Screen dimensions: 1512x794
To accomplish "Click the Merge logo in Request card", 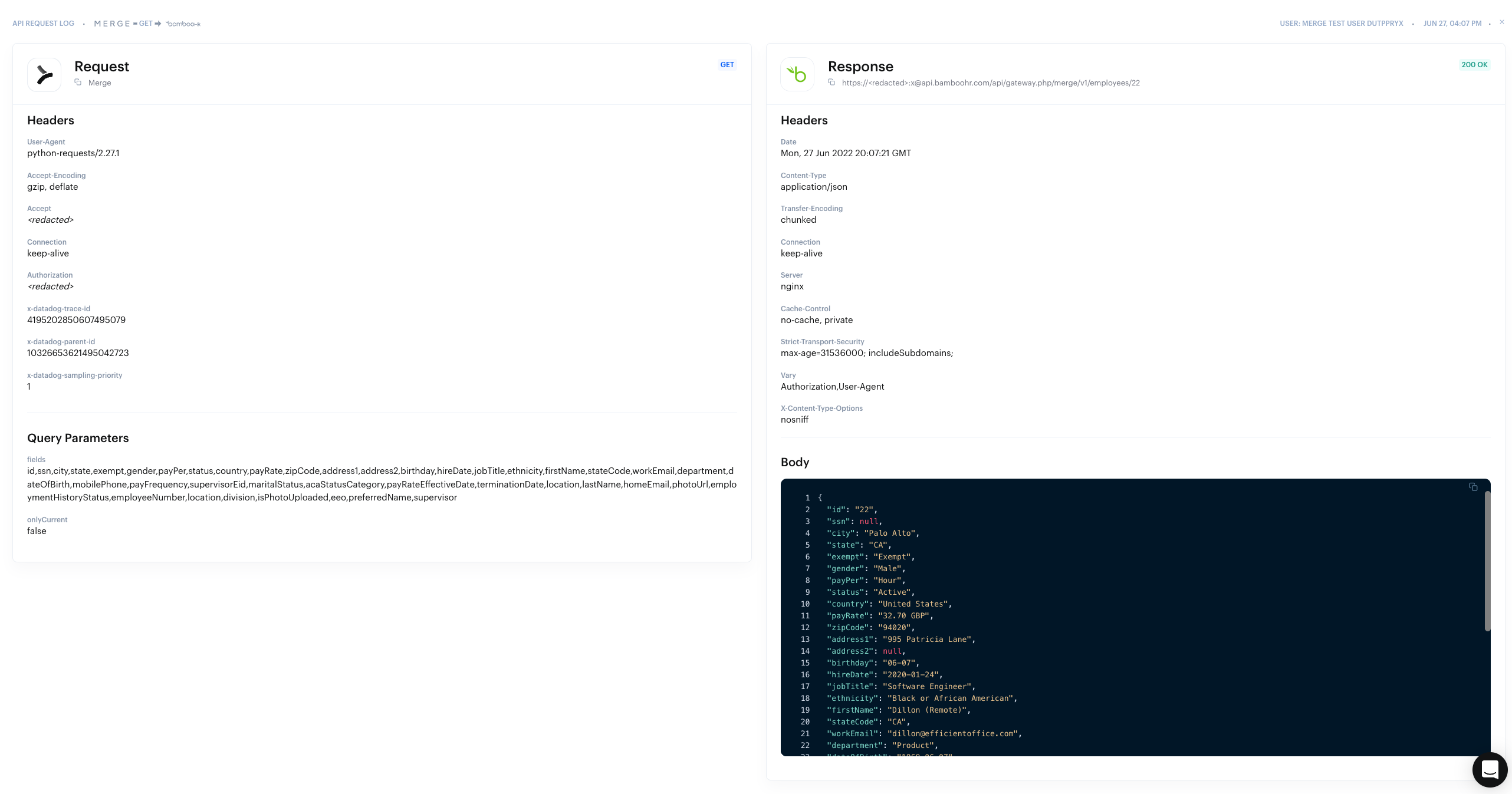I will click(x=44, y=75).
